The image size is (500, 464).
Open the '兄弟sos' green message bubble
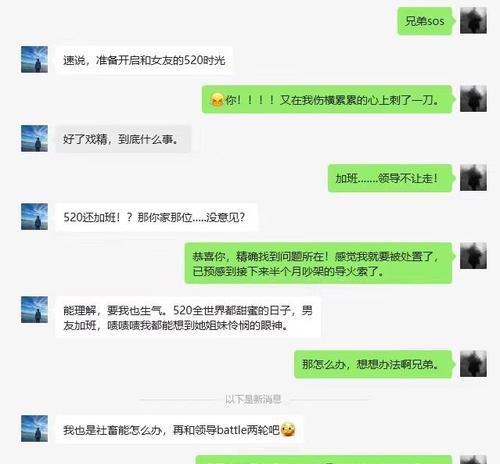425,21
